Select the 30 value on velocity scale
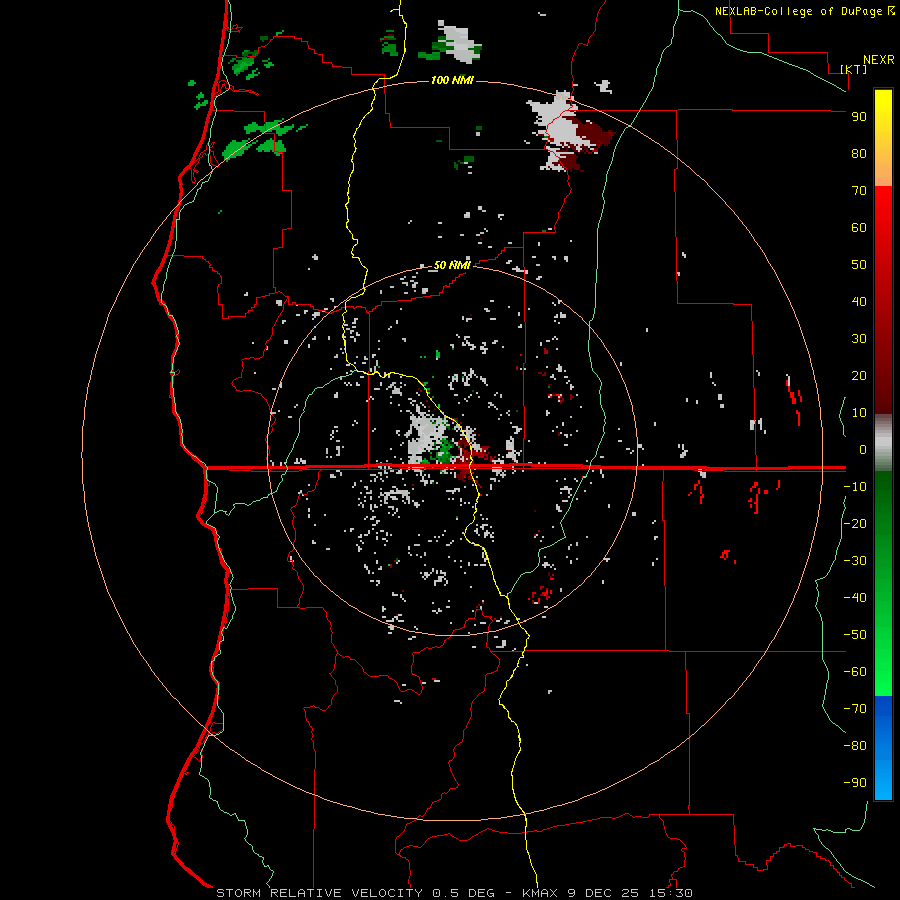This screenshot has height=900, width=900. [x=859, y=339]
